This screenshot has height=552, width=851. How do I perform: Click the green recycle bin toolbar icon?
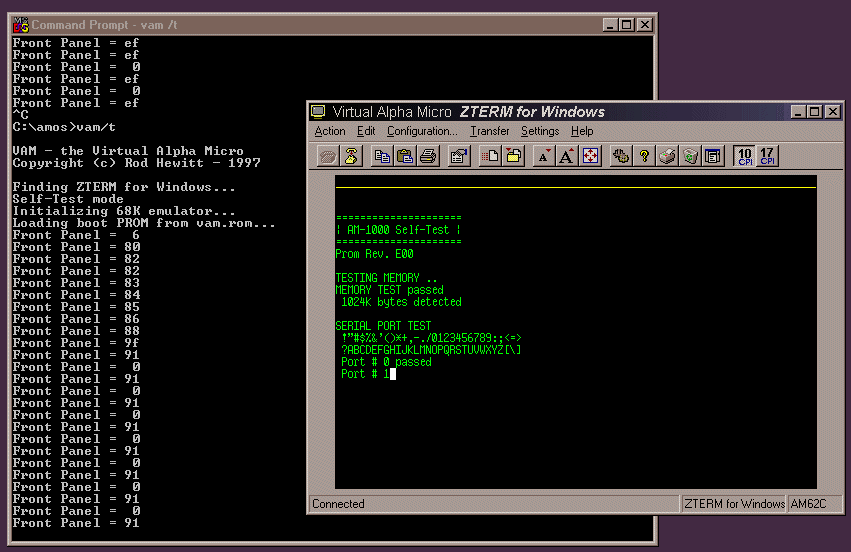coord(690,156)
